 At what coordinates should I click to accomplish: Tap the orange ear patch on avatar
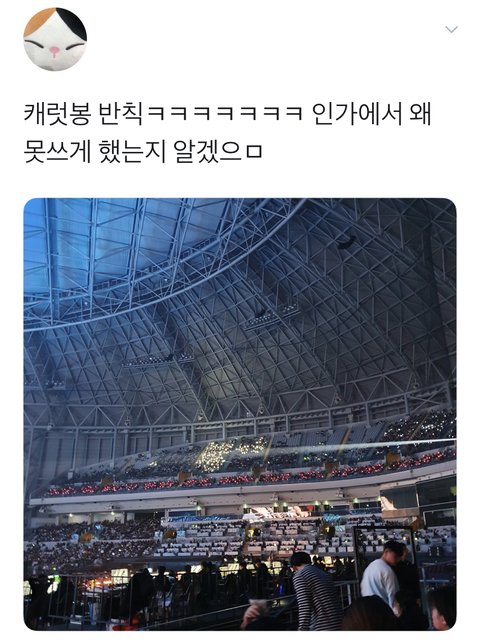click(x=38, y=21)
